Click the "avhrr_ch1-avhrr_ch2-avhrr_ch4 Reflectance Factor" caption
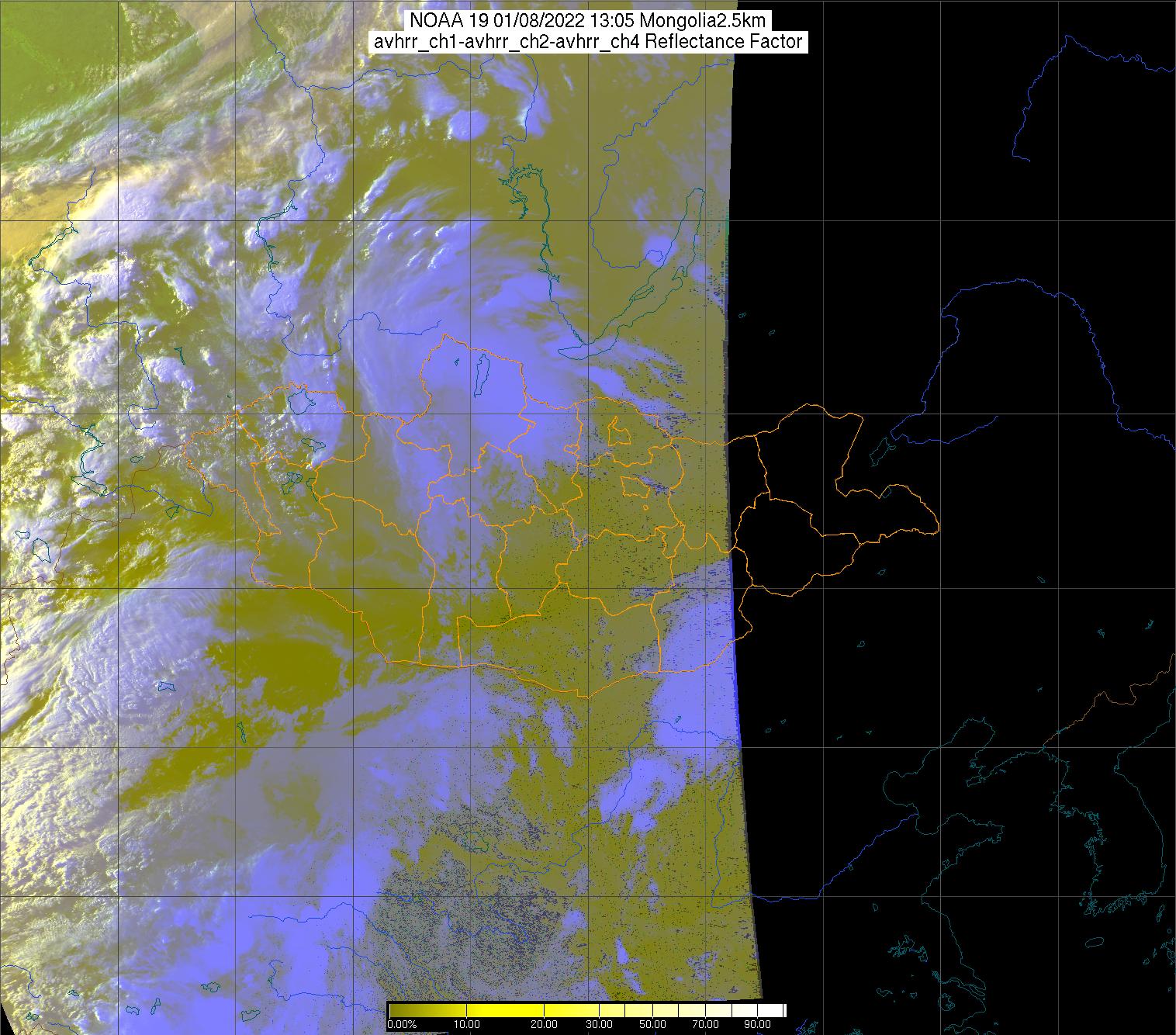This screenshot has width=1176, height=1035. [x=588, y=42]
